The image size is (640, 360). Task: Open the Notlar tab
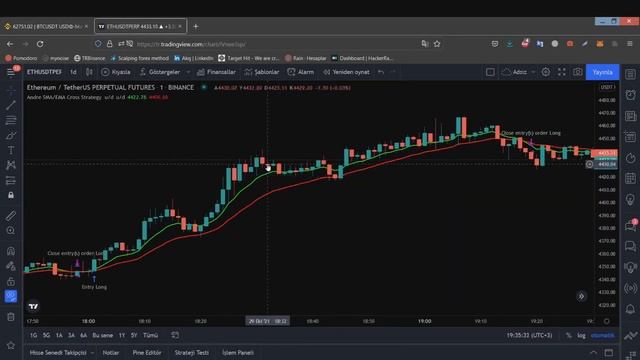pyautogui.click(x=111, y=353)
